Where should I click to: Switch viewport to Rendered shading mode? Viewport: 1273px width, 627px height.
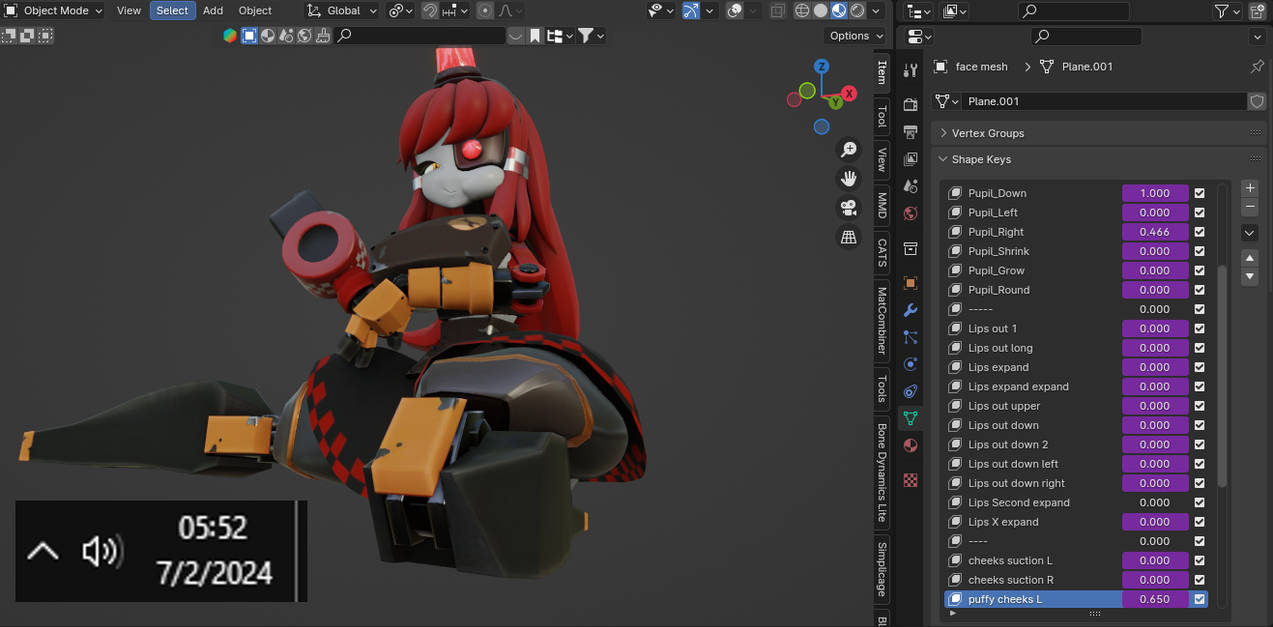(857, 10)
